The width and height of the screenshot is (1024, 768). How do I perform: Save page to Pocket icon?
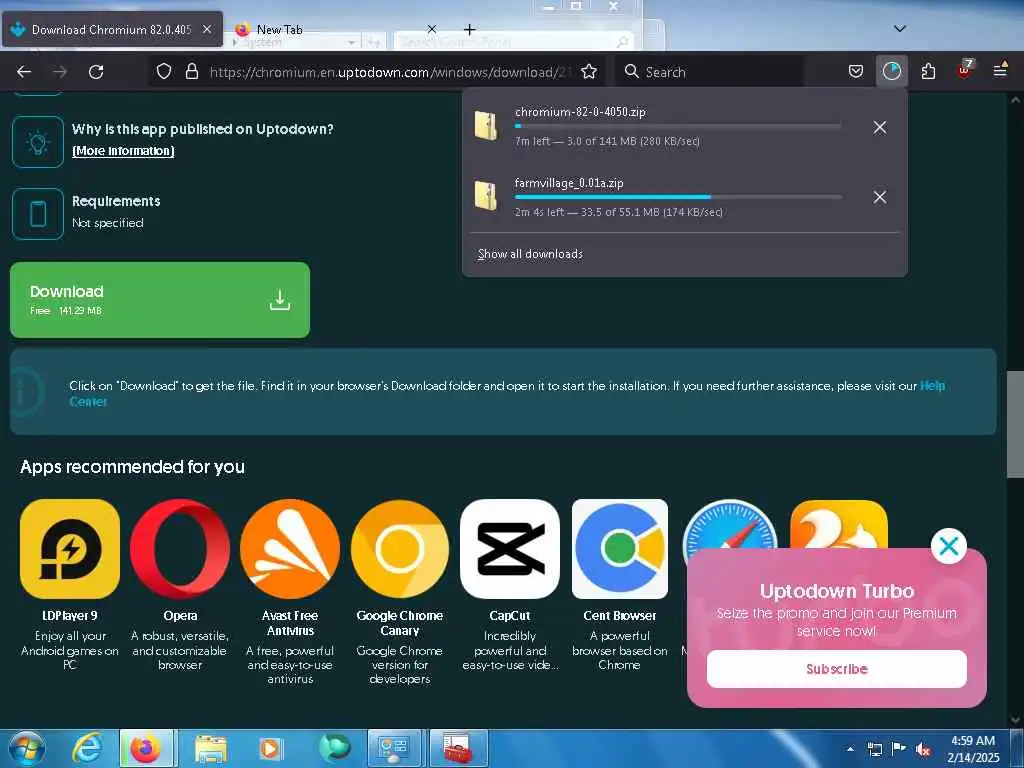pos(856,71)
